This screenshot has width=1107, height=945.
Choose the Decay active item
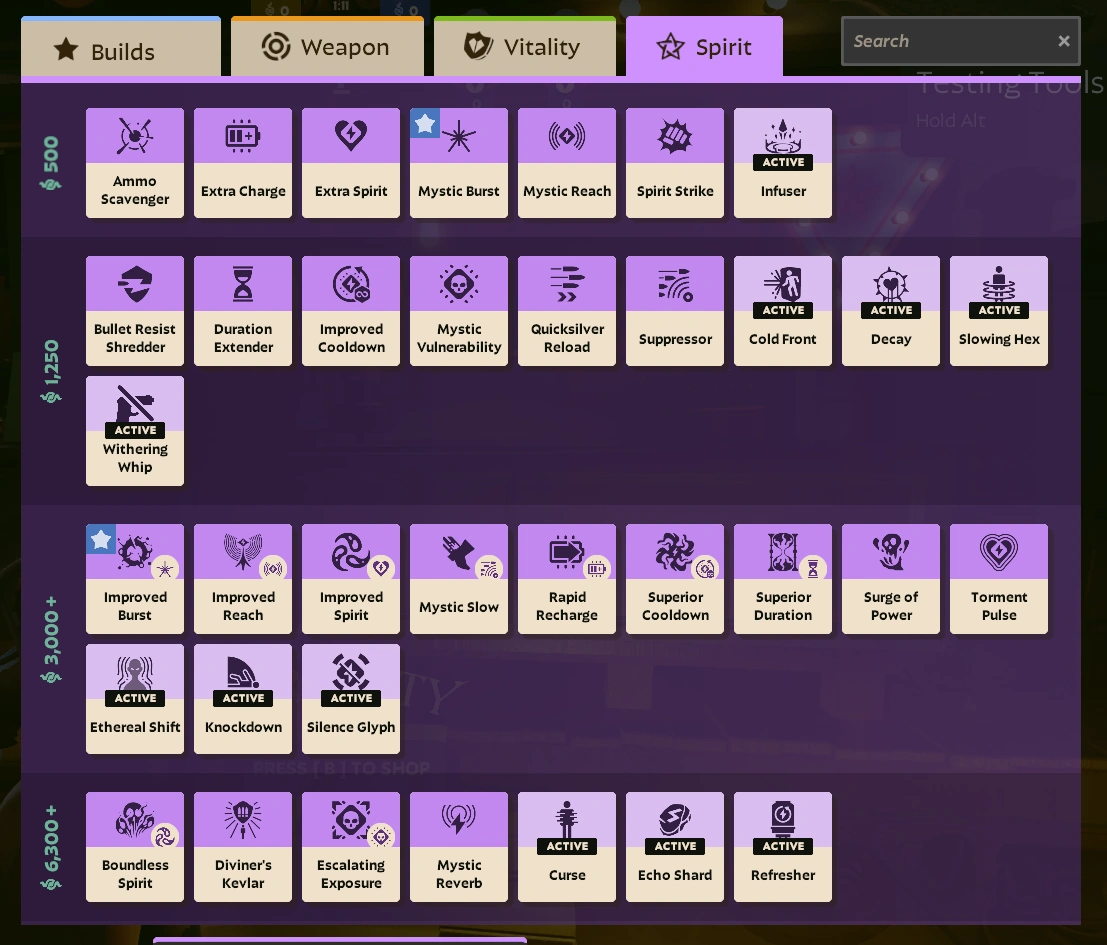891,311
